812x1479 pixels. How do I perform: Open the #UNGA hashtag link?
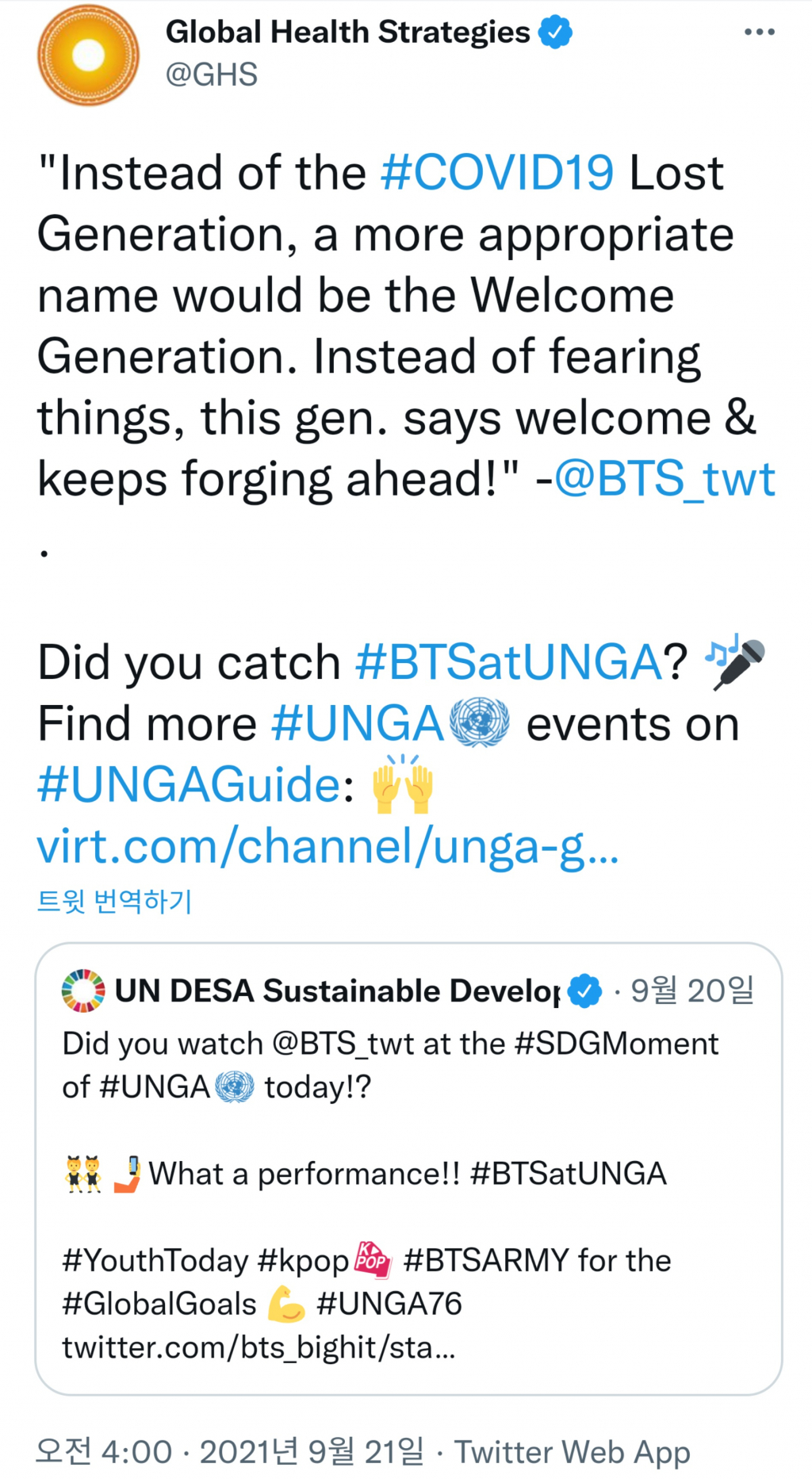358,723
